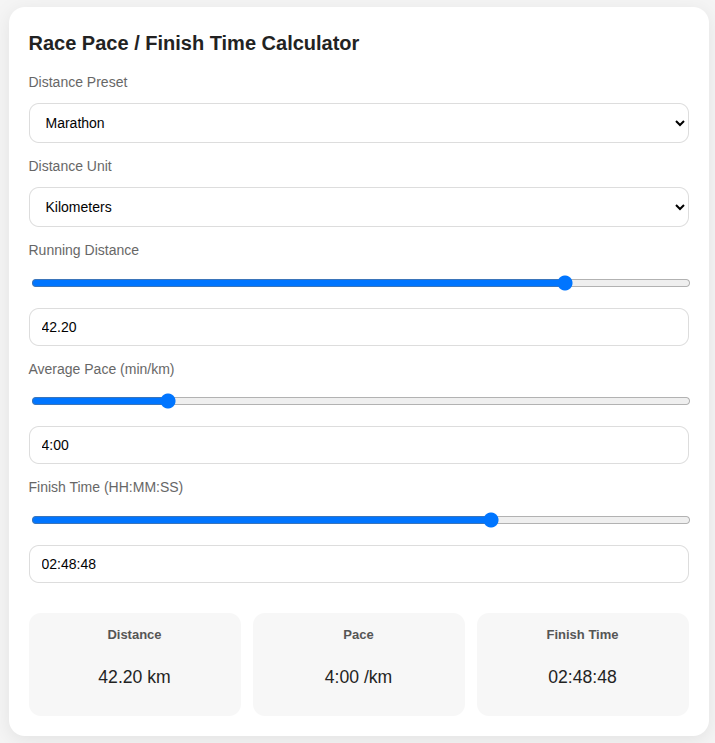715x743 pixels.
Task: Click the finish time input showing 02:48:48
Action: point(358,564)
